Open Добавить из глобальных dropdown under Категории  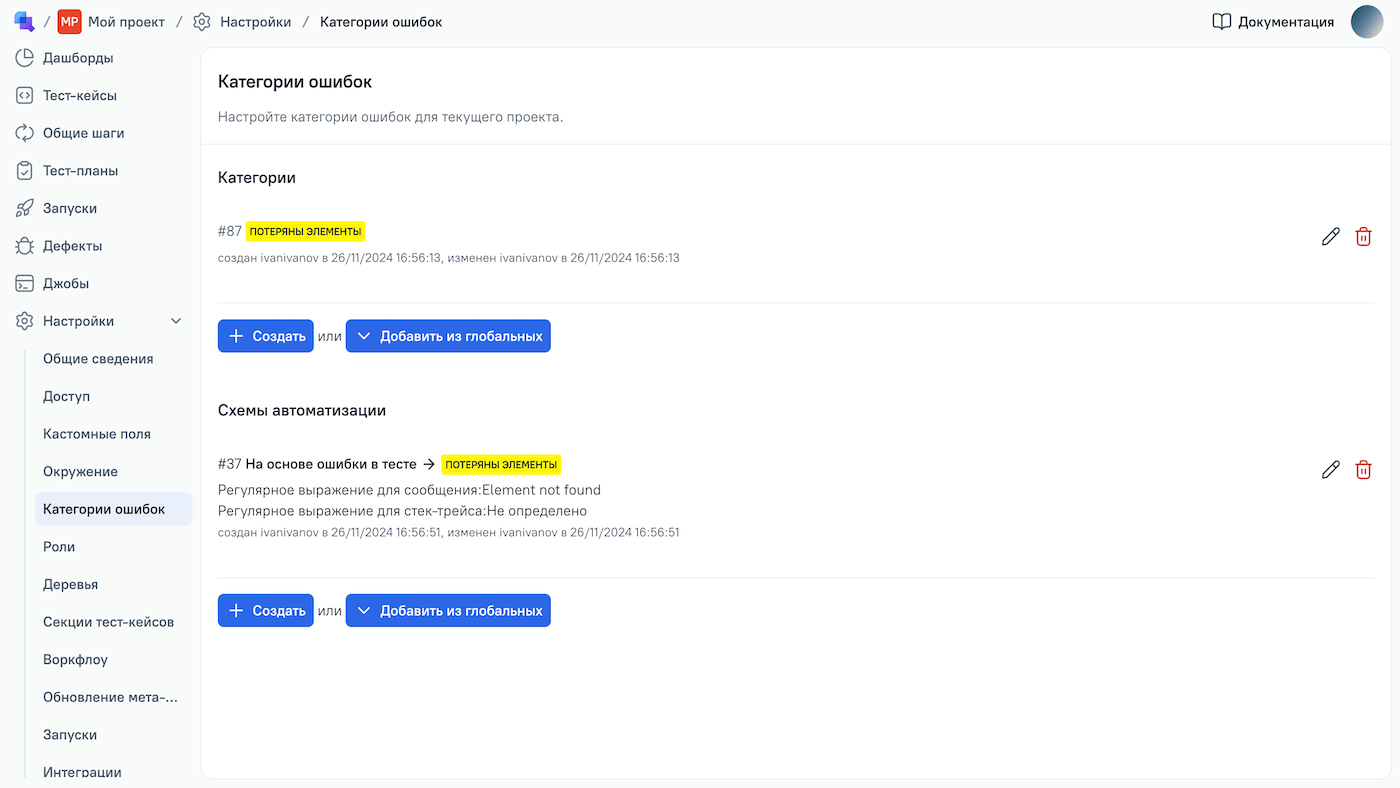pyautogui.click(x=448, y=336)
